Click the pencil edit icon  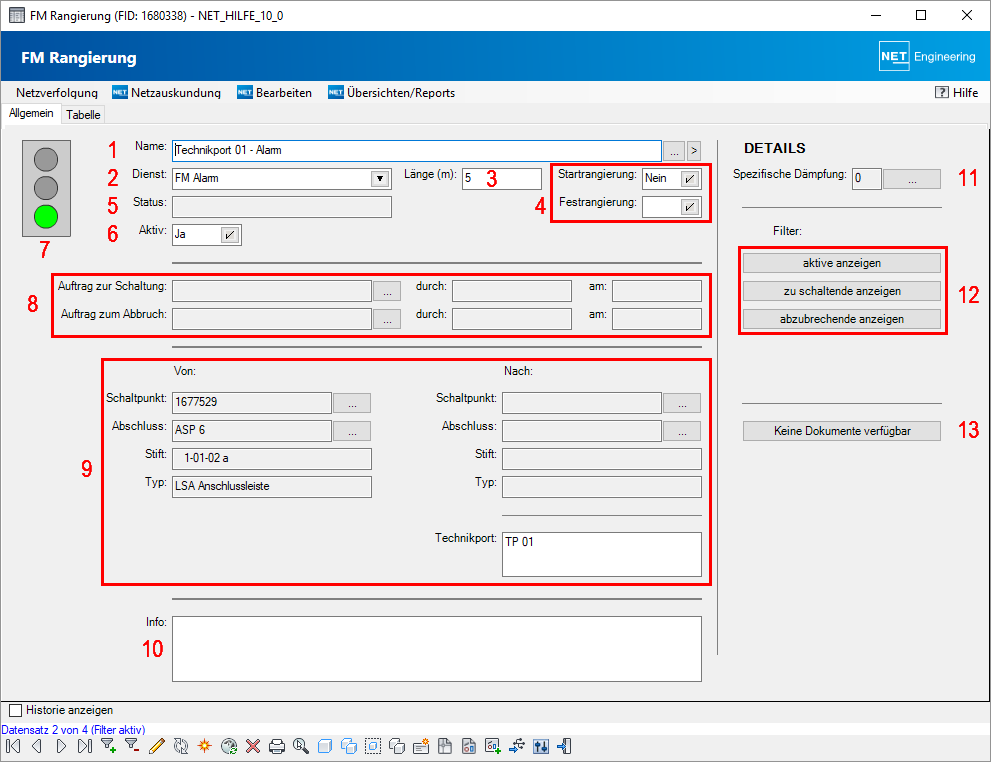(x=157, y=746)
